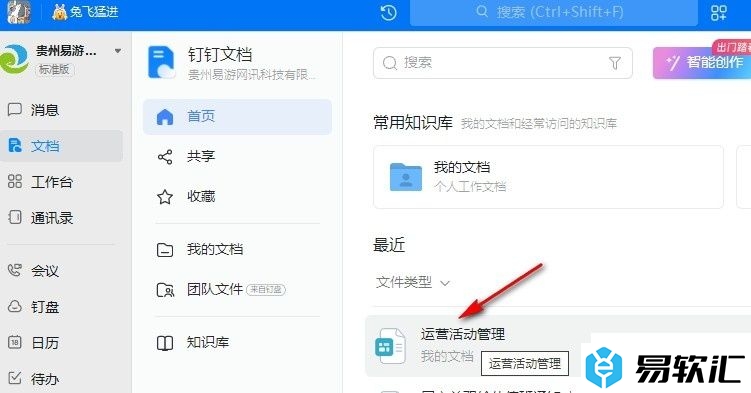Select 收藏 in document navigation
This screenshot has height=393, width=751.
coord(237,196)
